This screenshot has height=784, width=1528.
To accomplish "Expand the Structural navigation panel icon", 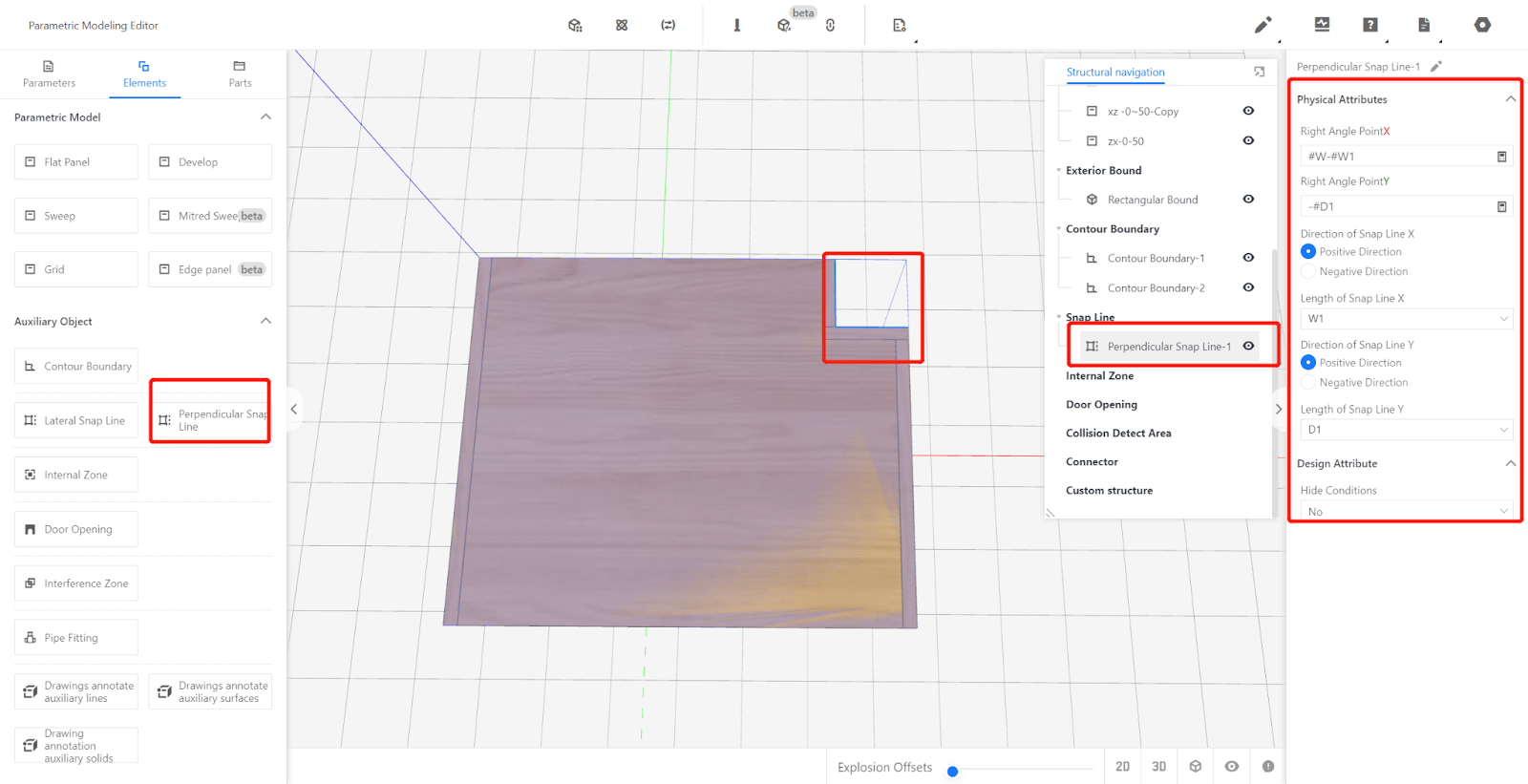I will [1259, 73].
